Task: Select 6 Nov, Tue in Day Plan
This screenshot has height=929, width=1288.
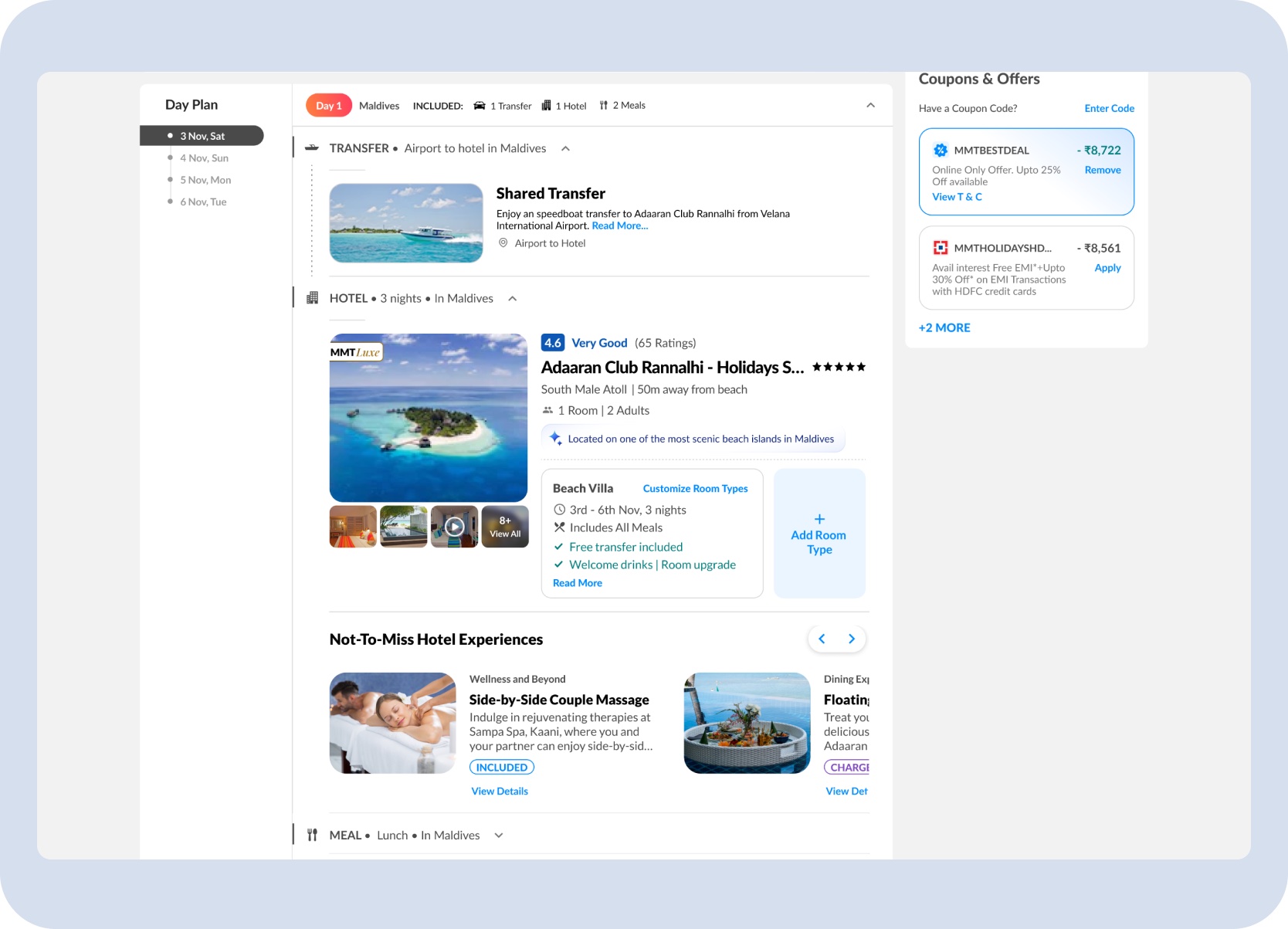Action: point(203,202)
